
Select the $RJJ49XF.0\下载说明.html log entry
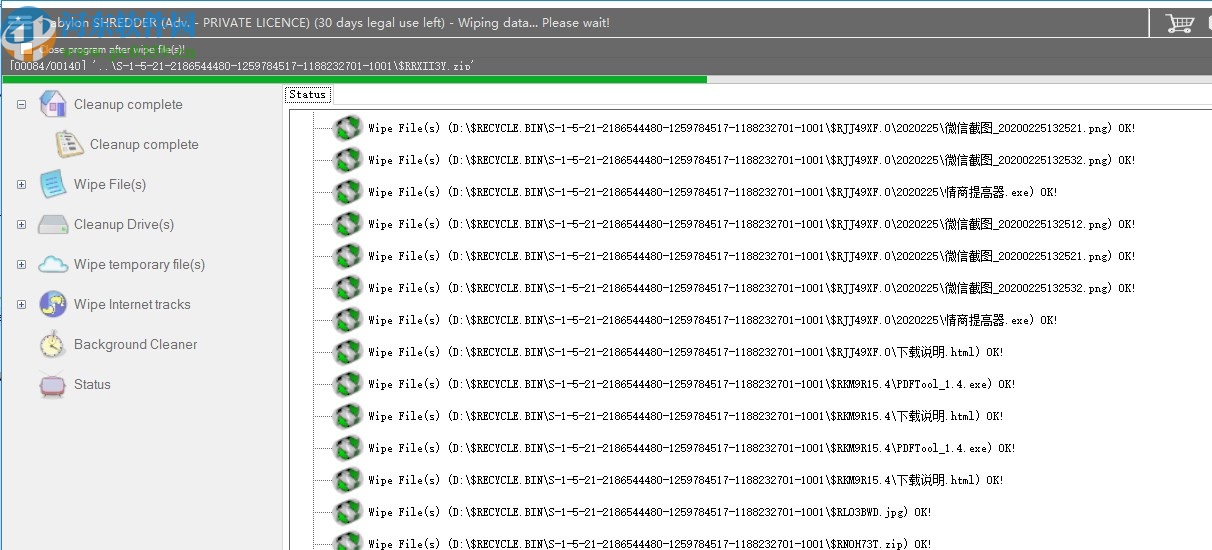(685, 352)
